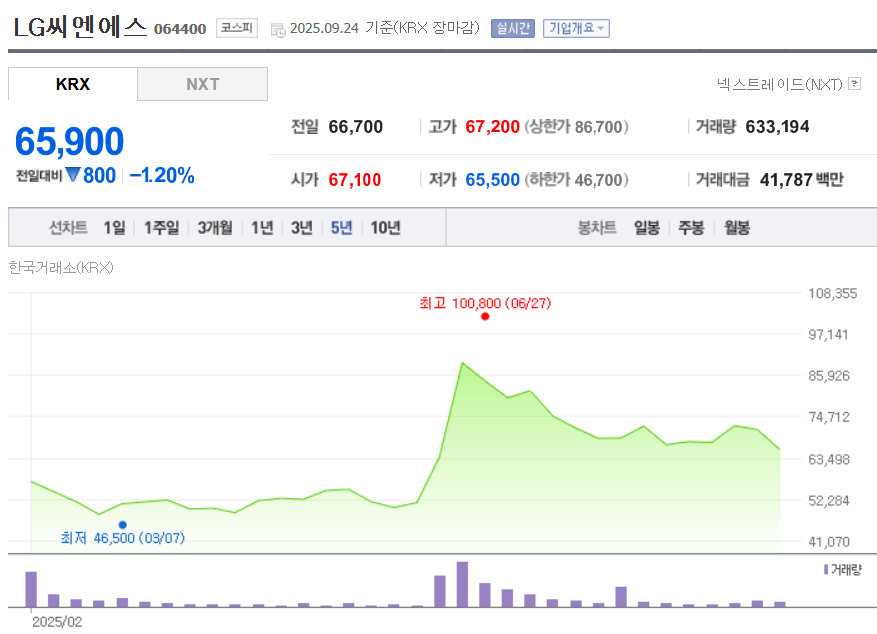Image resolution: width=877 pixels, height=634 pixels.
Task: Click the lower limit 하한가 46,700 text
Action: tap(576, 179)
